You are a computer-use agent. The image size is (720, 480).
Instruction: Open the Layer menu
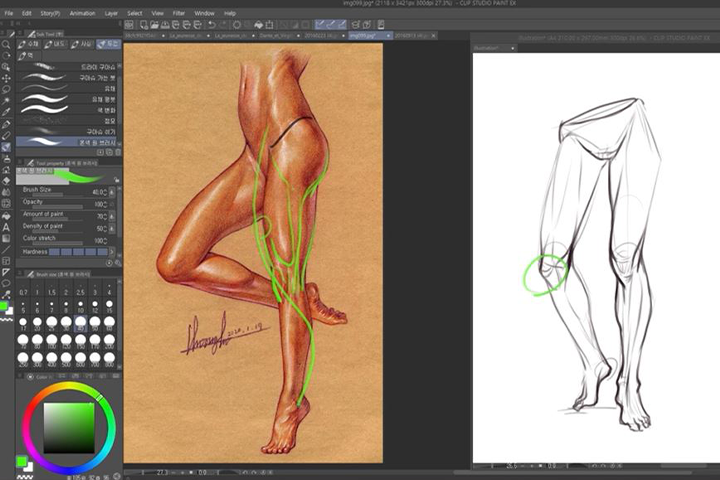click(x=111, y=13)
